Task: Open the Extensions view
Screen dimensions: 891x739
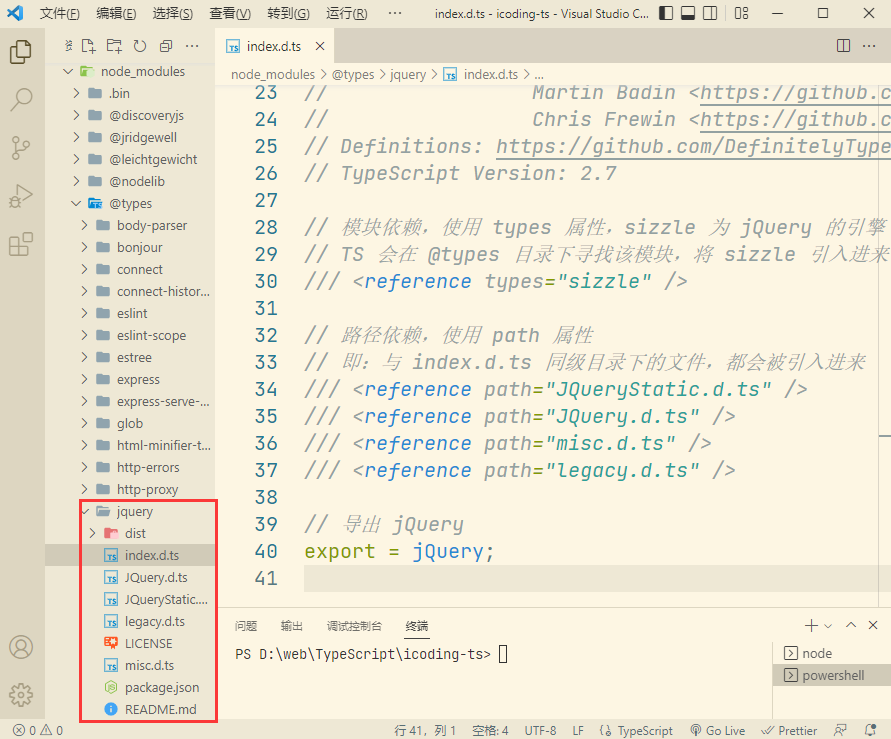Action: 21,244
